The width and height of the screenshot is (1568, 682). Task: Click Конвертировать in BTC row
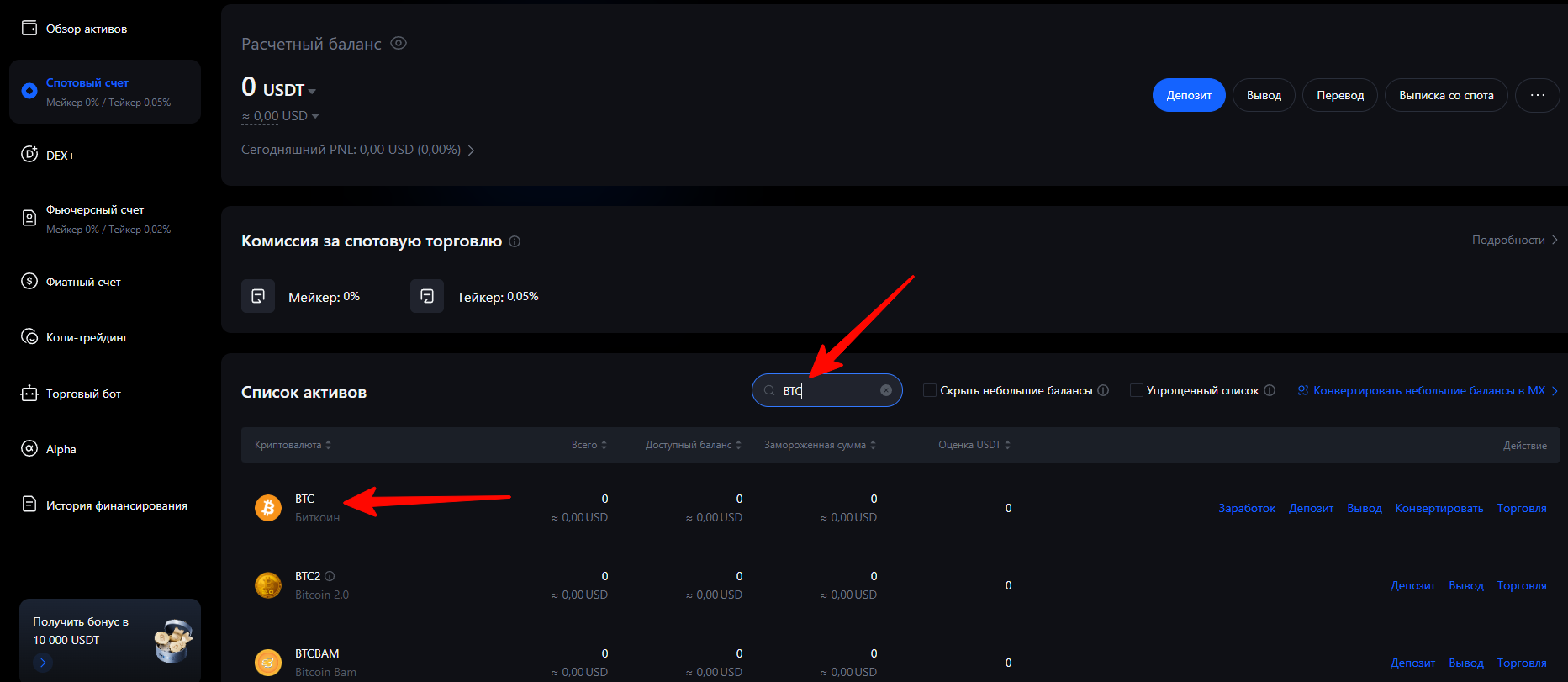[x=1439, y=508]
